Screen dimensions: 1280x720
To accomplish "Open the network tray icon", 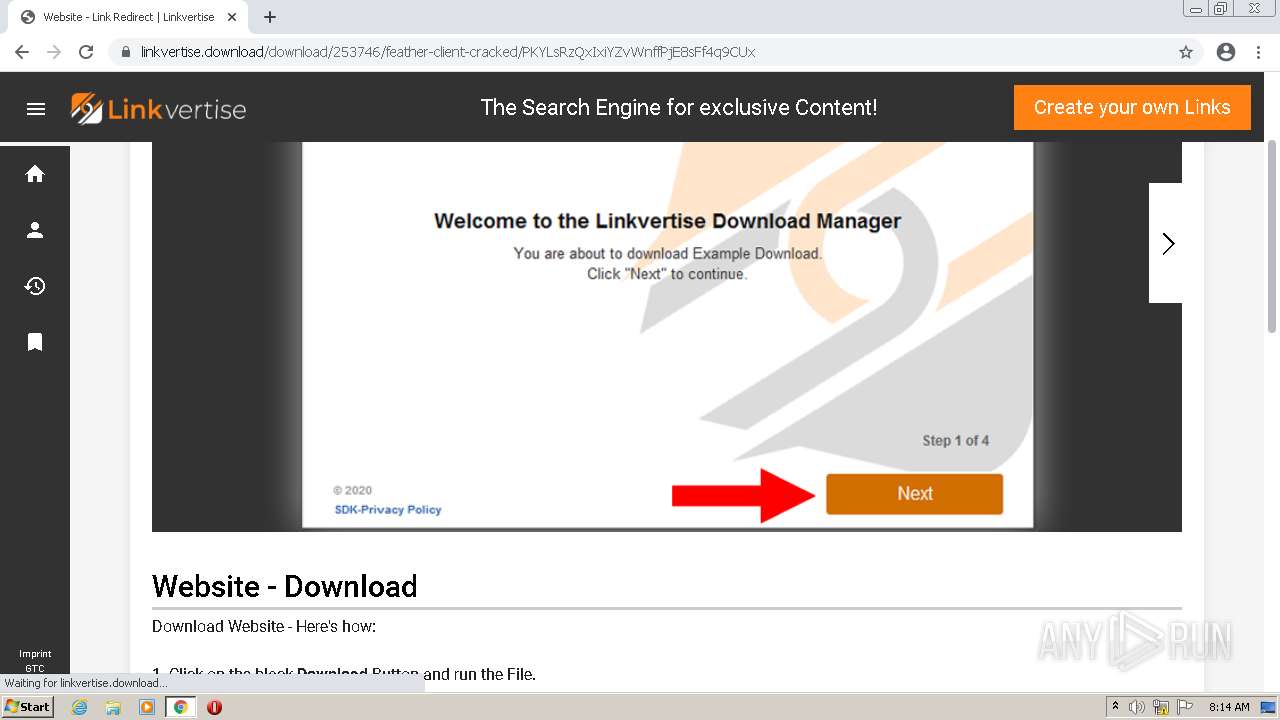I will click(1161, 707).
